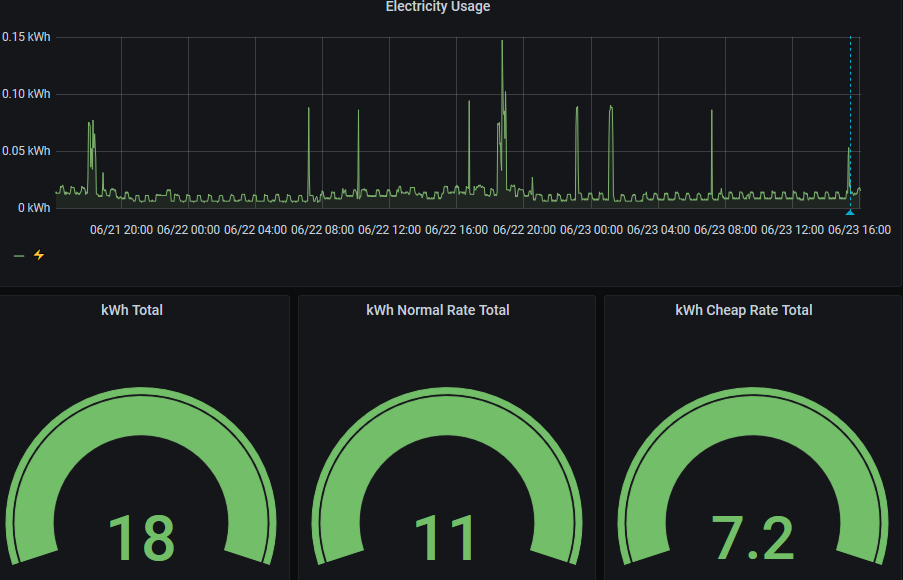903x580 pixels.
Task: Click the gauge value 11
Action: click(446, 537)
